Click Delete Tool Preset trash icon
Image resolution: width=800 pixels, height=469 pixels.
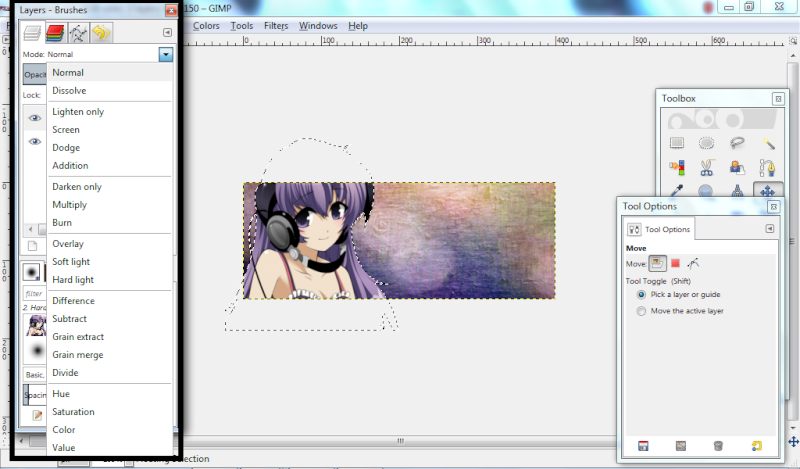(718, 446)
